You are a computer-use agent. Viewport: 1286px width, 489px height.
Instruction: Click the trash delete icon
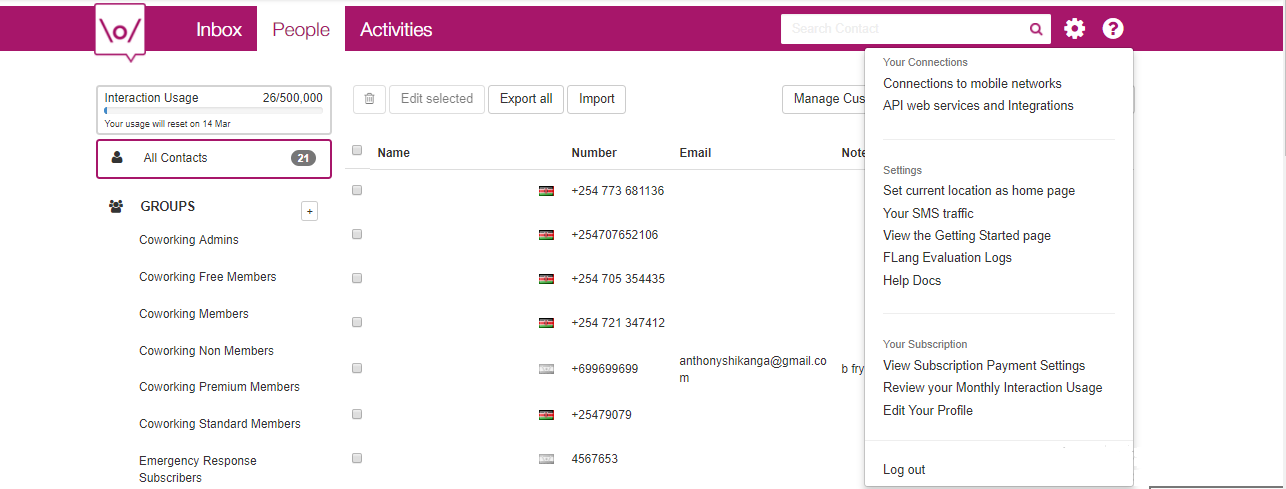coord(369,99)
